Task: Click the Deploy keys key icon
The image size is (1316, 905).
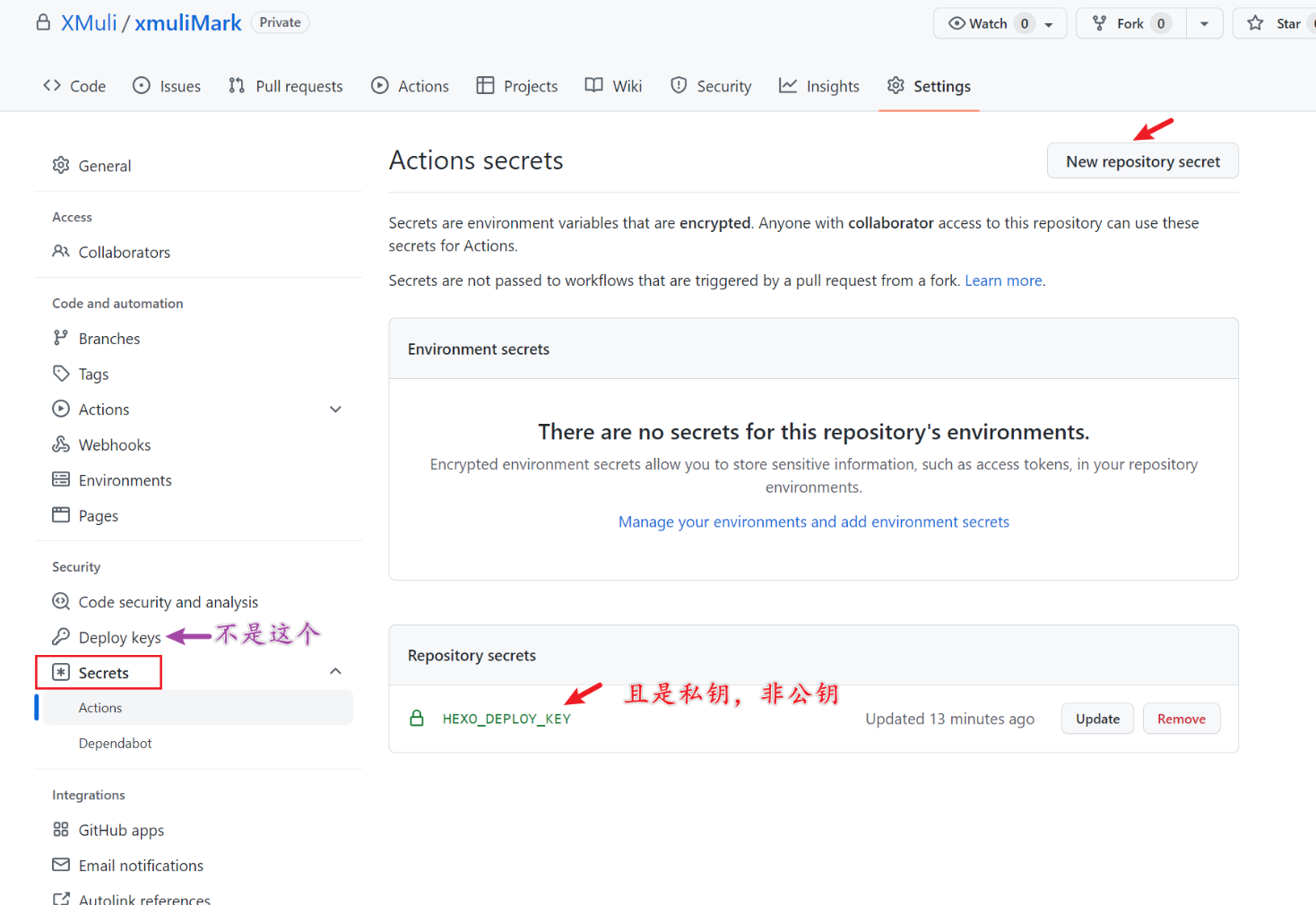Action: 61,637
